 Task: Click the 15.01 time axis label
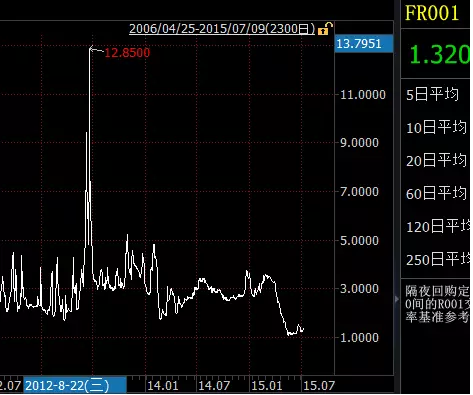pyautogui.click(x=266, y=386)
